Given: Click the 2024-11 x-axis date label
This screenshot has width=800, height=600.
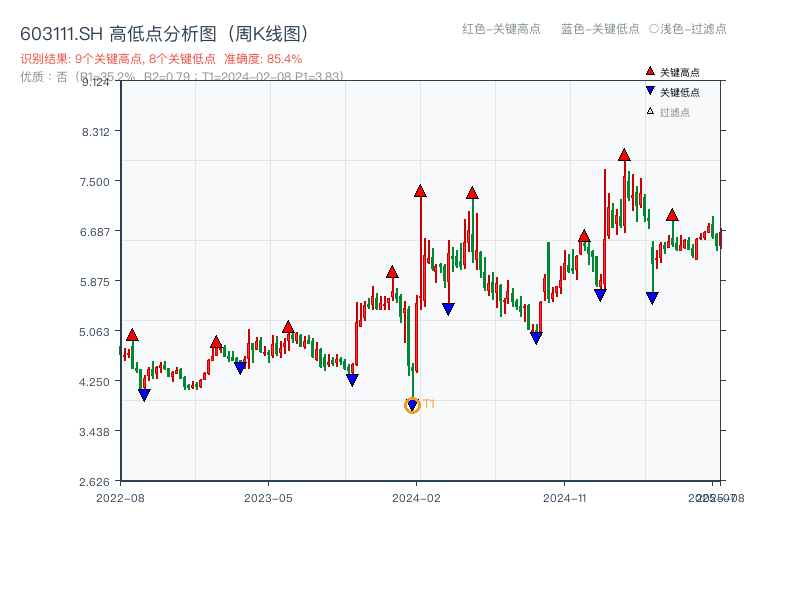Looking at the screenshot, I should (565, 498).
